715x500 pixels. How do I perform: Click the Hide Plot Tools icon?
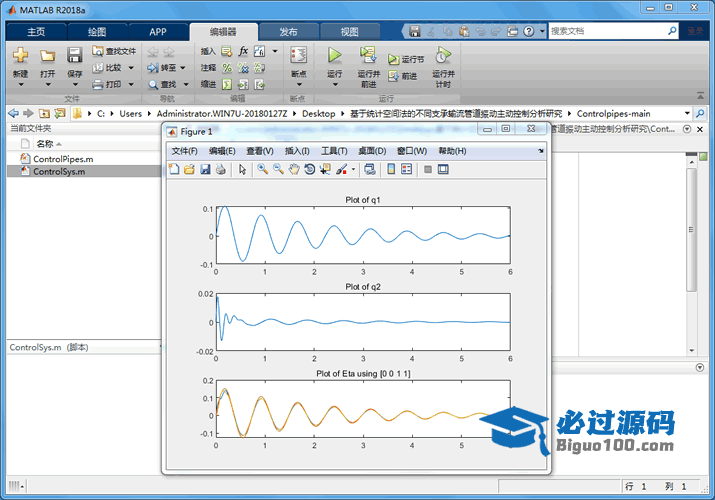click(x=428, y=170)
